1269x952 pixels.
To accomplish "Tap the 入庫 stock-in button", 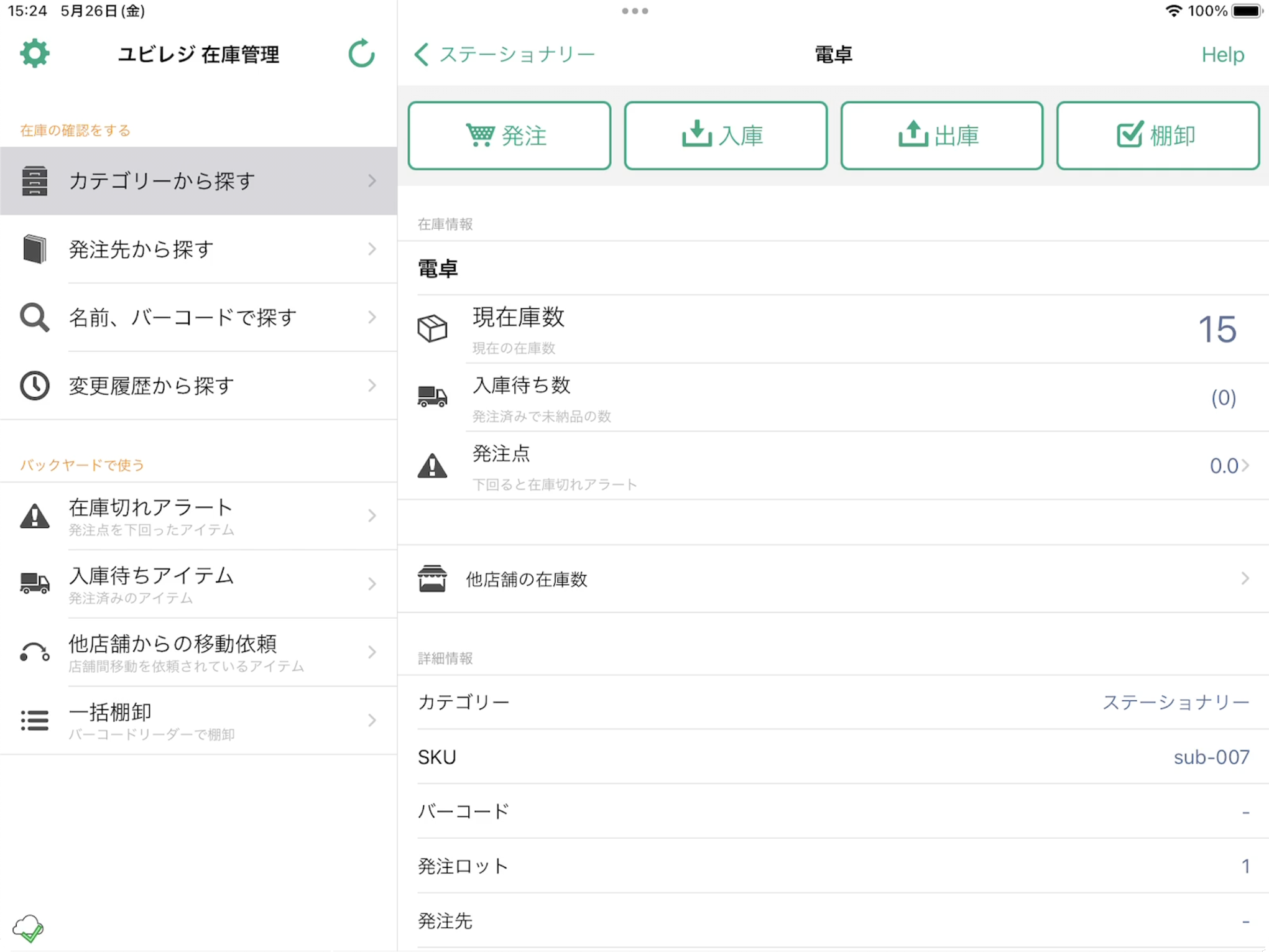I will click(726, 136).
